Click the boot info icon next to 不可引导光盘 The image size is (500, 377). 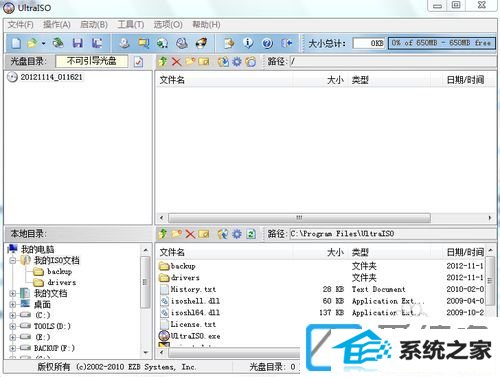pos(139,62)
